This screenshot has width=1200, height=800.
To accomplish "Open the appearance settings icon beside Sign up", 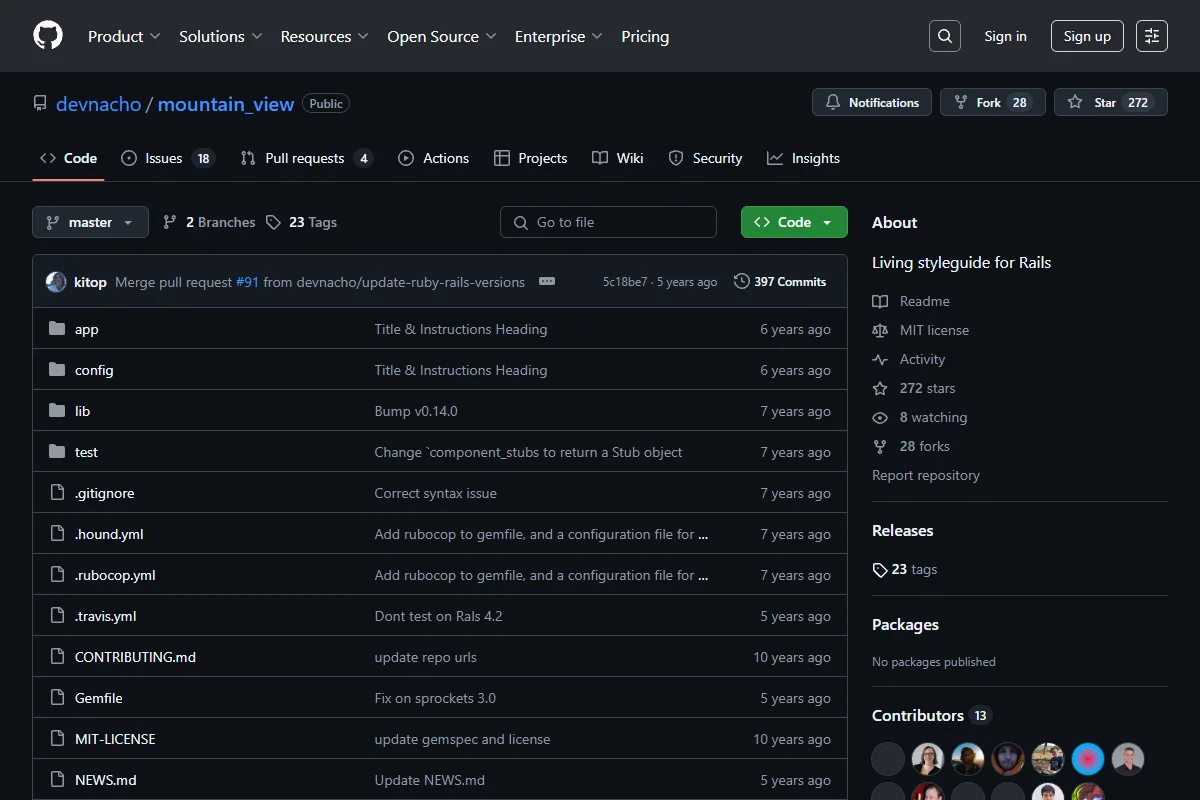I will tap(1152, 36).
